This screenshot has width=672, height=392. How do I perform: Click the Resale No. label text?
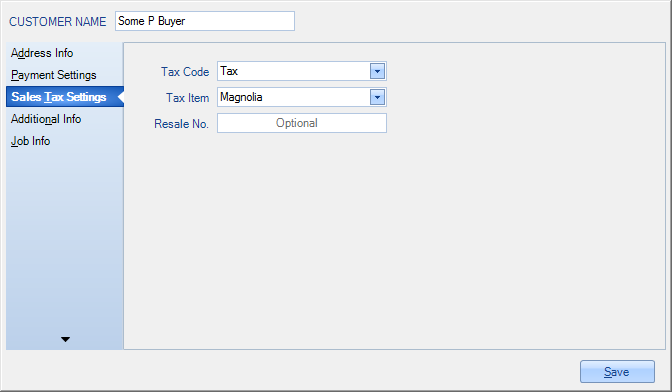tap(181, 124)
